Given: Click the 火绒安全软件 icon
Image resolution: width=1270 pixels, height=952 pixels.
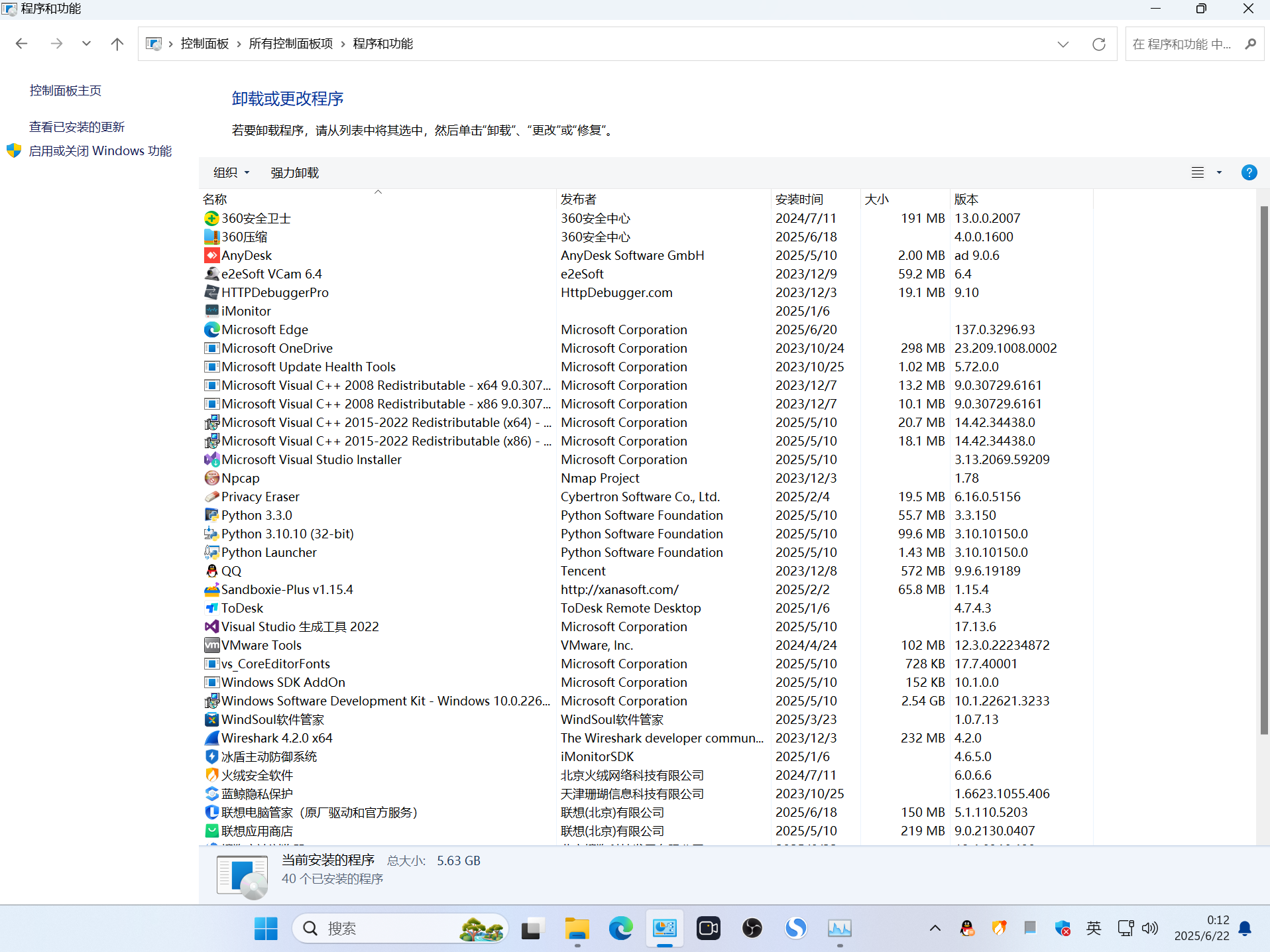Looking at the screenshot, I should 211,775.
